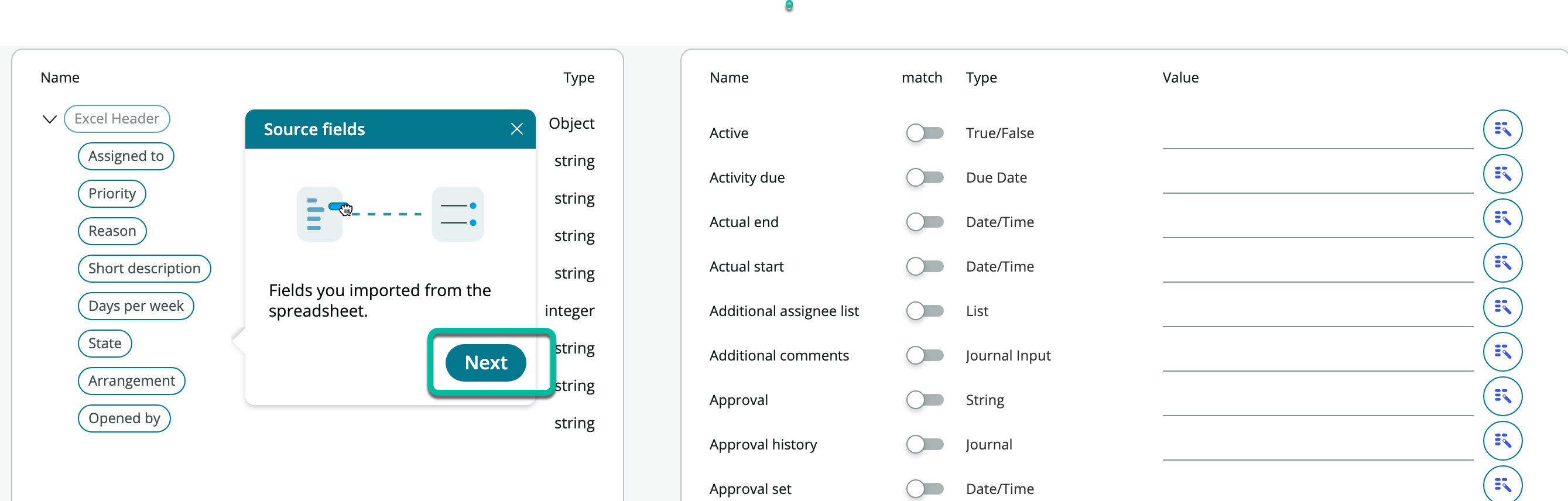Image resolution: width=1568 pixels, height=501 pixels.
Task: Toggle match switch for Activity due
Action: (x=924, y=177)
